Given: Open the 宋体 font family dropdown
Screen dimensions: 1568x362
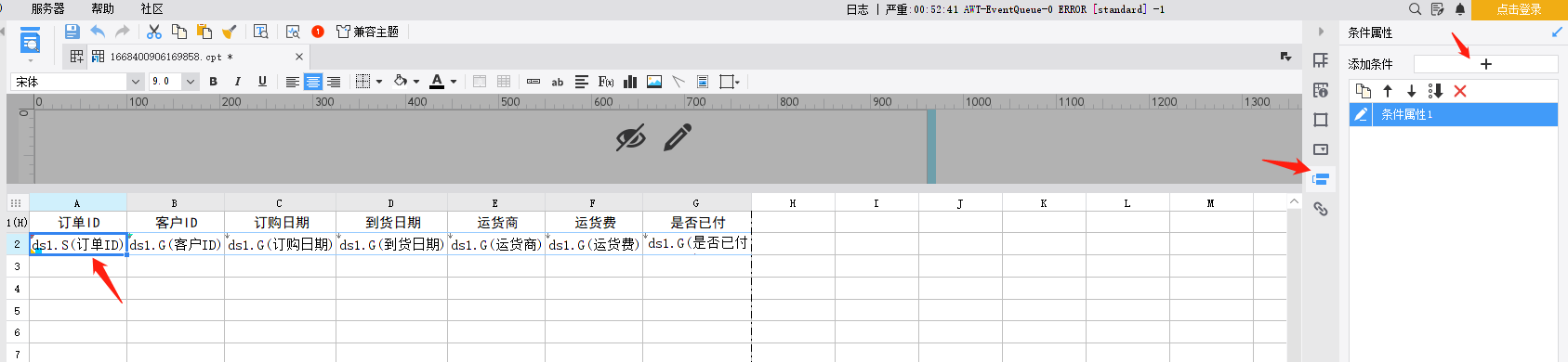Looking at the screenshot, I should coord(76,82).
